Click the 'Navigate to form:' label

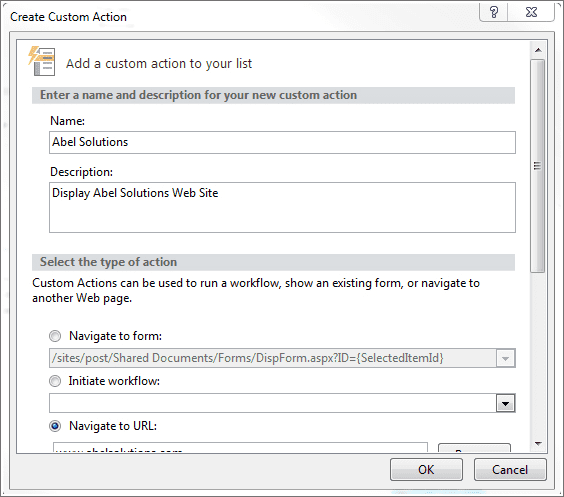[x=115, y=336]
